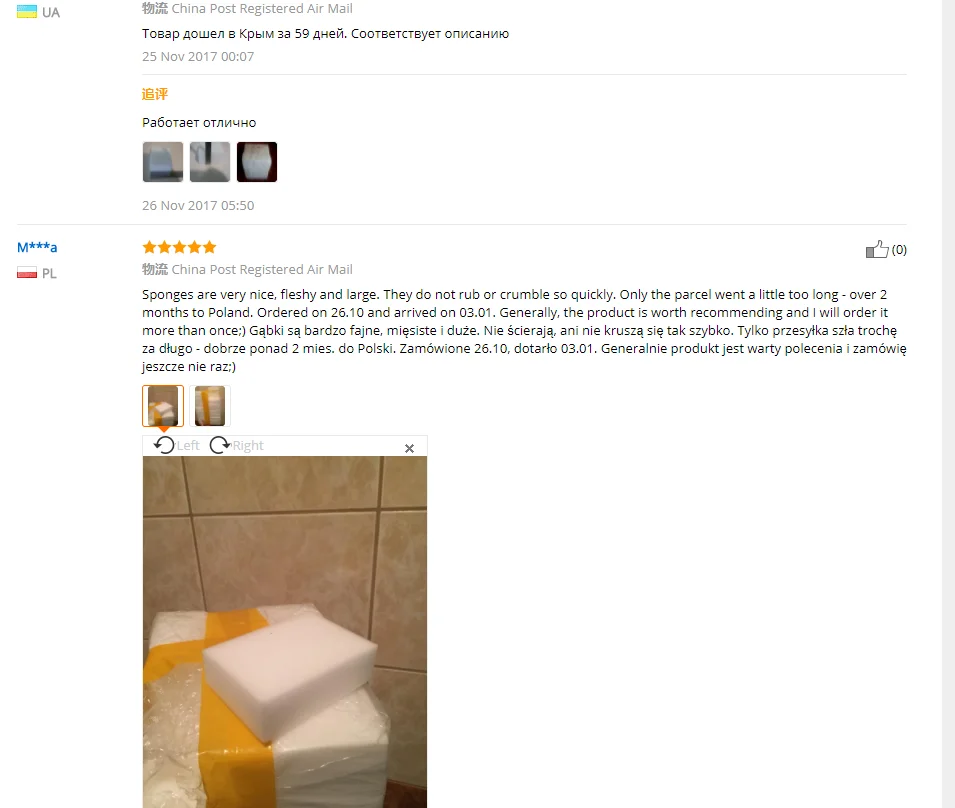Click the 'Right' rotate label
The width and height of the screenshot is (955, 808).
pos(248,446)
